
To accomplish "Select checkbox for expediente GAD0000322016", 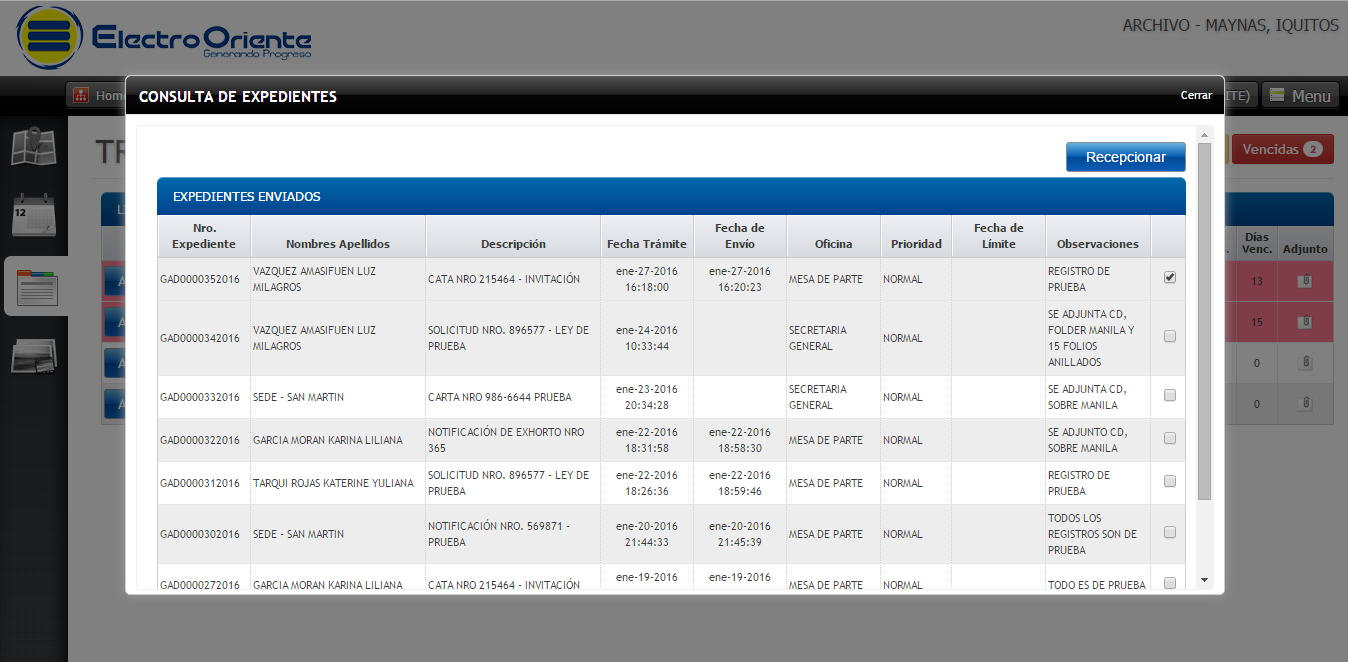I will [x=1169, y=439].
